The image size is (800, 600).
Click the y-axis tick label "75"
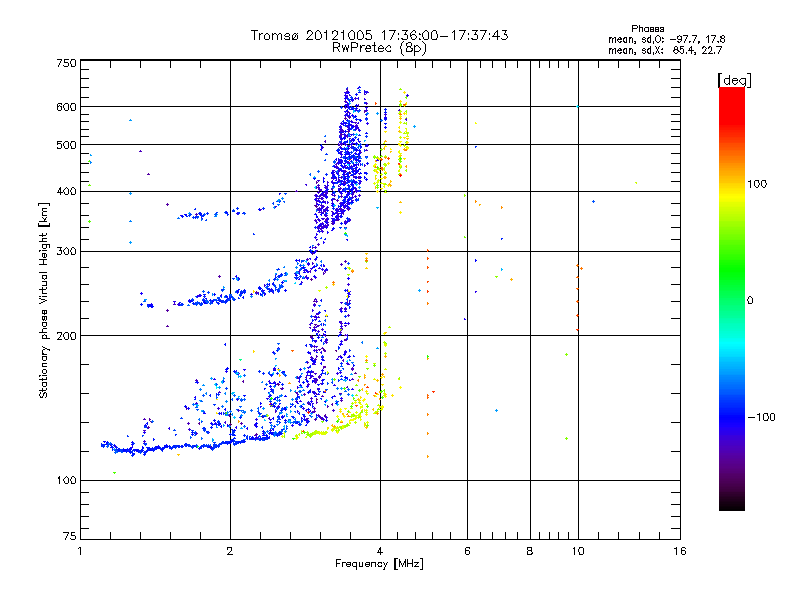(x=70, y=536)
